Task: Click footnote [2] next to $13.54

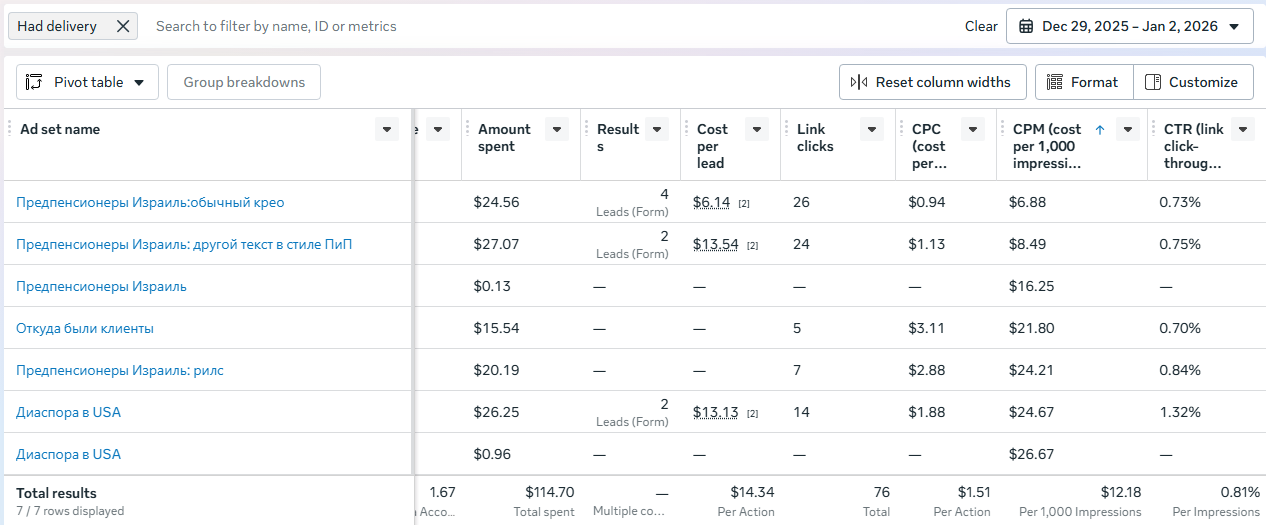Action: 753,245
